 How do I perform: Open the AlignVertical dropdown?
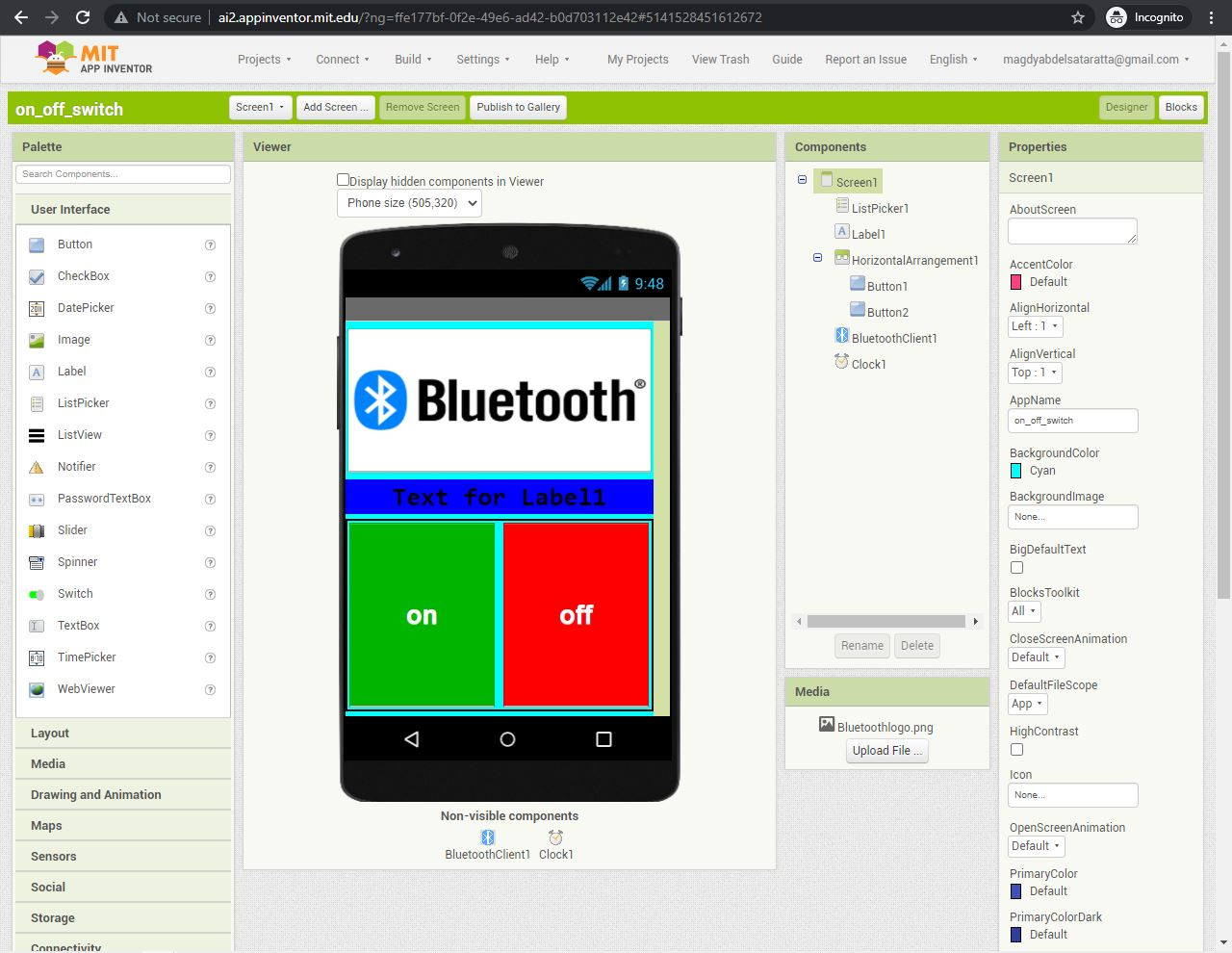coord(1035,373)
